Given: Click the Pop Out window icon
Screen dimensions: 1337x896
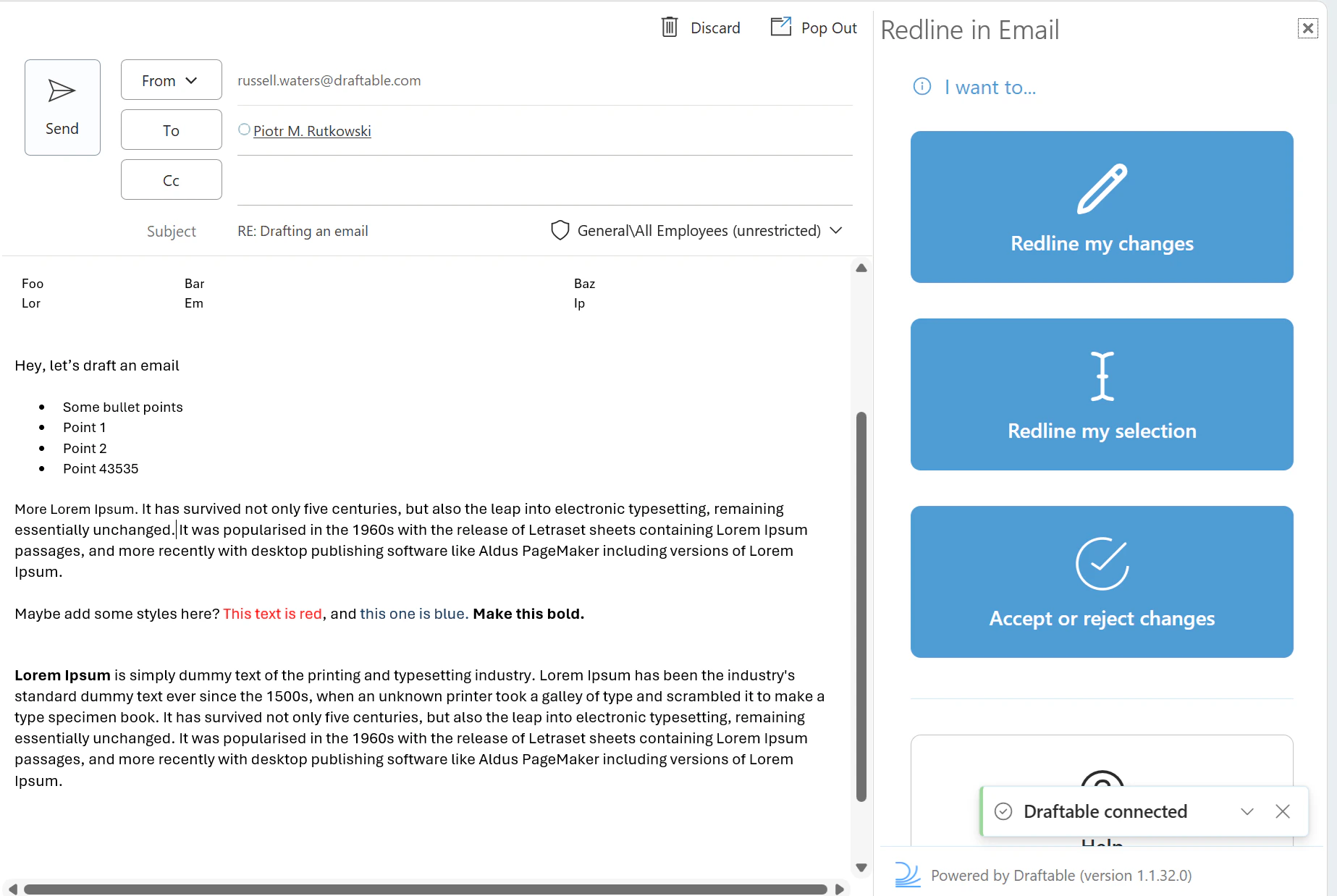Looking at the screenshot, I should (780, 27).
